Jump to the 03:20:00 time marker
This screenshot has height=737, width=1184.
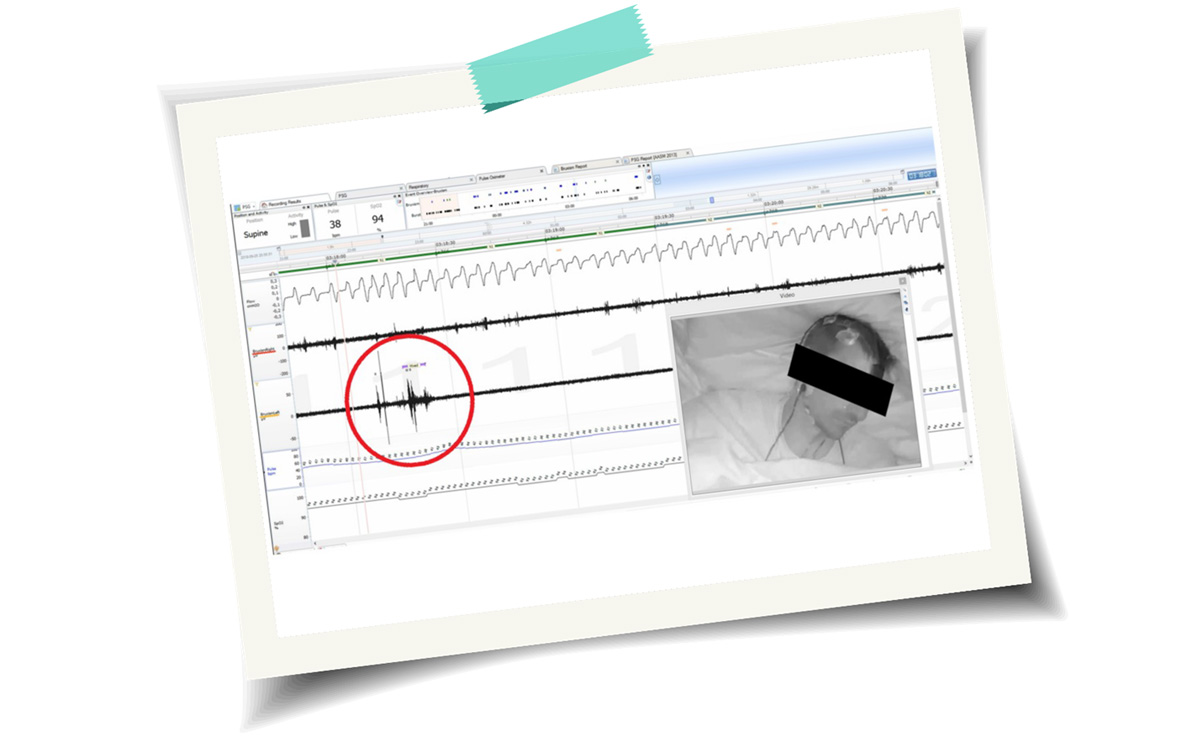(773, 204)
